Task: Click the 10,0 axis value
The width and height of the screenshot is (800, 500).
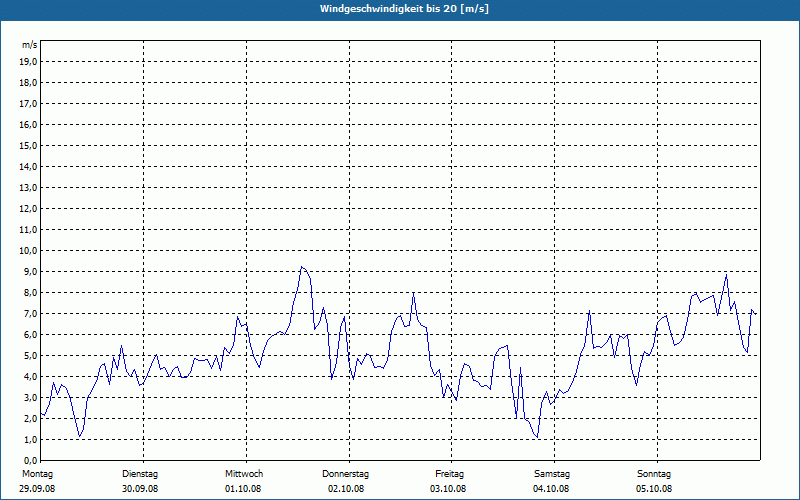Action: (28, 251)
